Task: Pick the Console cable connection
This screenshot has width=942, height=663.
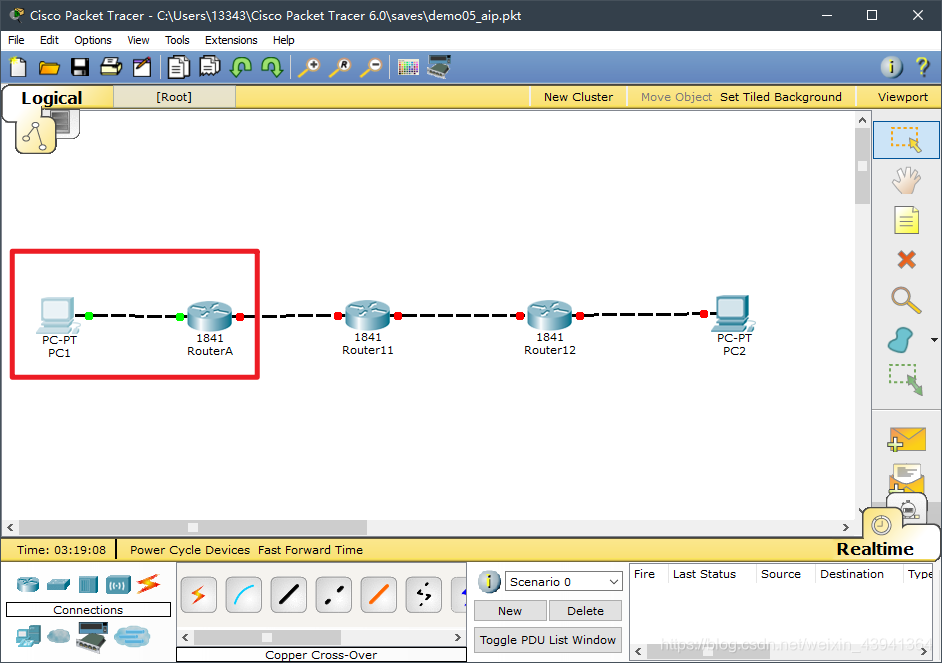Action: click(243, 595)
